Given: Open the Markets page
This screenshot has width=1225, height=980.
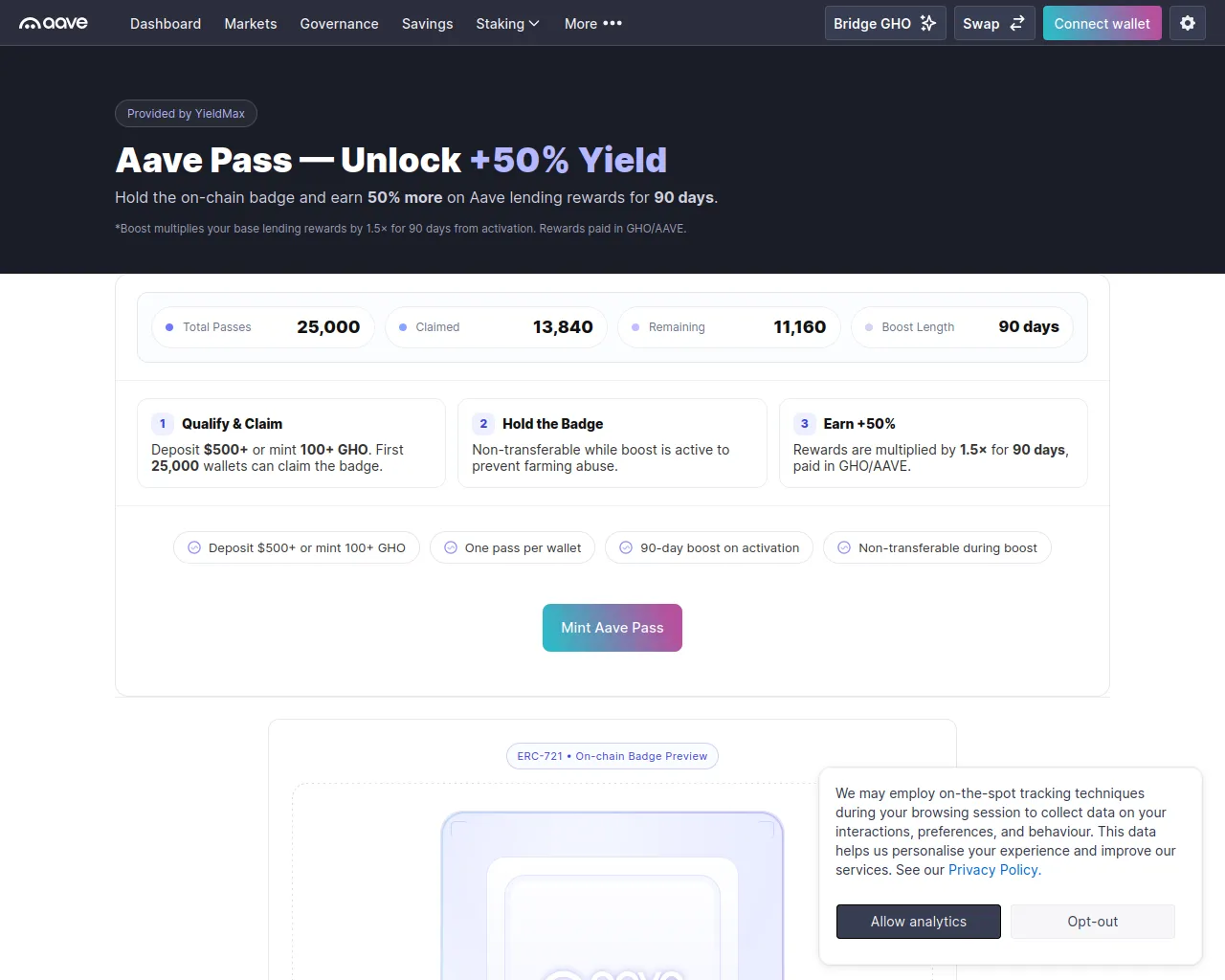Looking at the screenshot, I should 251,23.
